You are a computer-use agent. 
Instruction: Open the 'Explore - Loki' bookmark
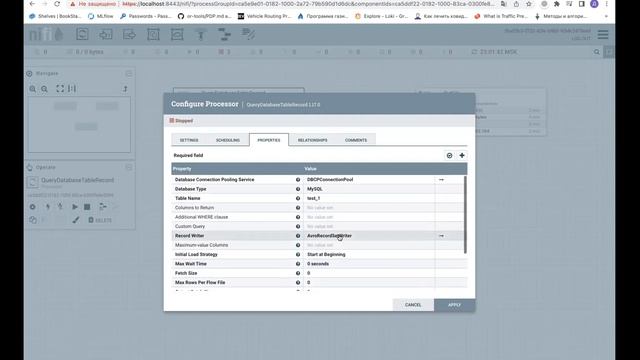381,16
